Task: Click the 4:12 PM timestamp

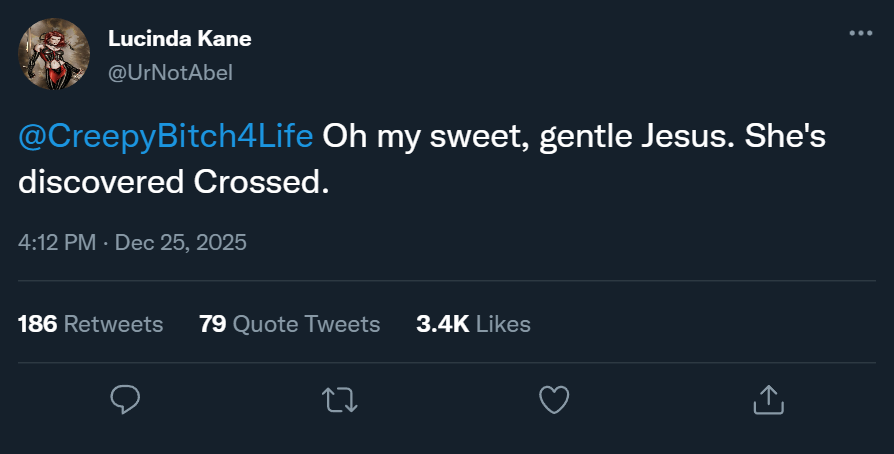Action: click(58, 243)
